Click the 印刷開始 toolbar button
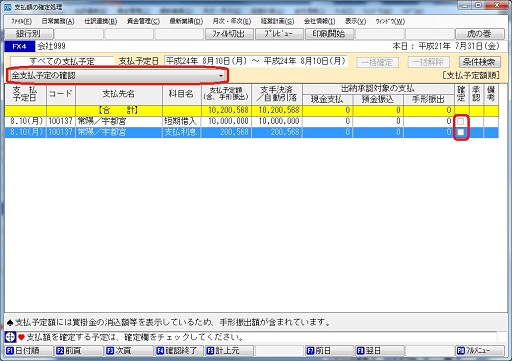 [329, 34]
